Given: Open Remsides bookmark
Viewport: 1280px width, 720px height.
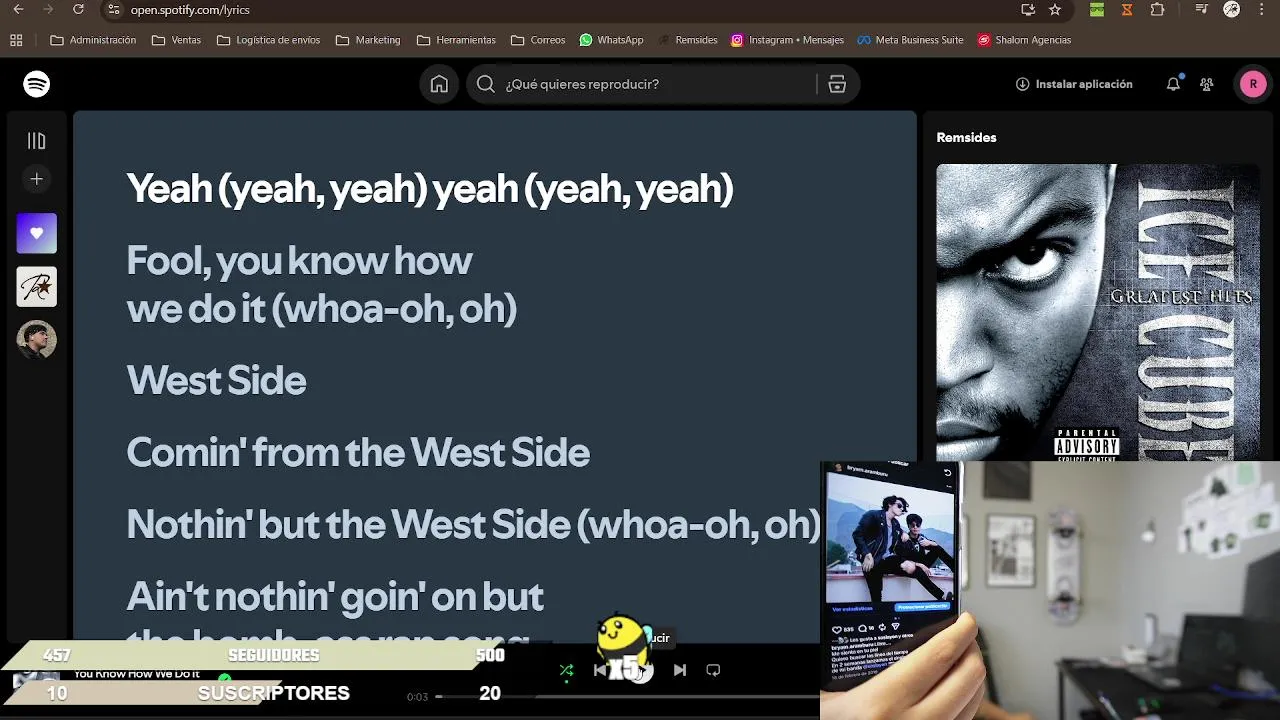Looking at the screenshot, I should tap(687, 40).
